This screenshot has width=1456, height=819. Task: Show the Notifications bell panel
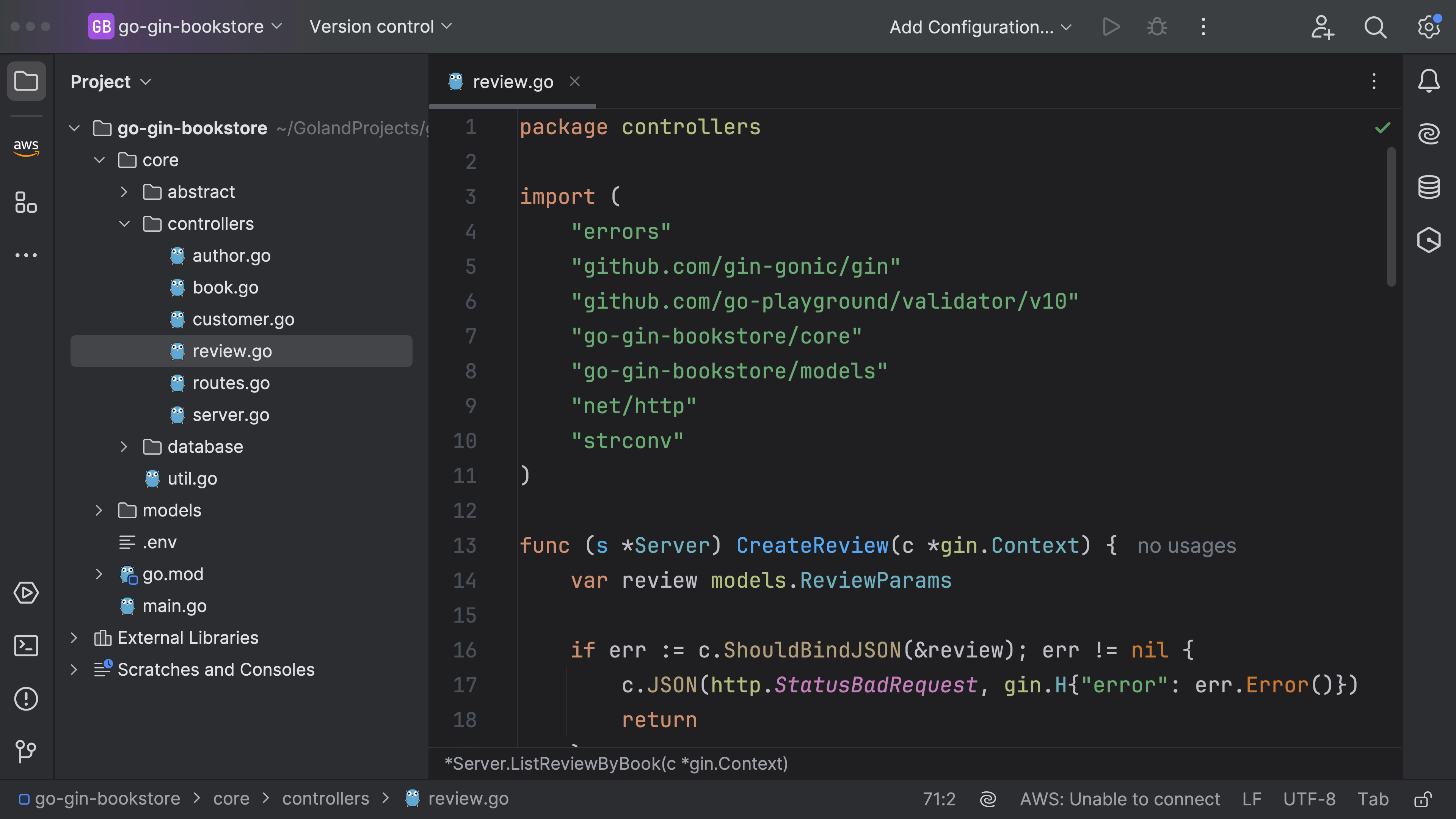coord(1428,81)
